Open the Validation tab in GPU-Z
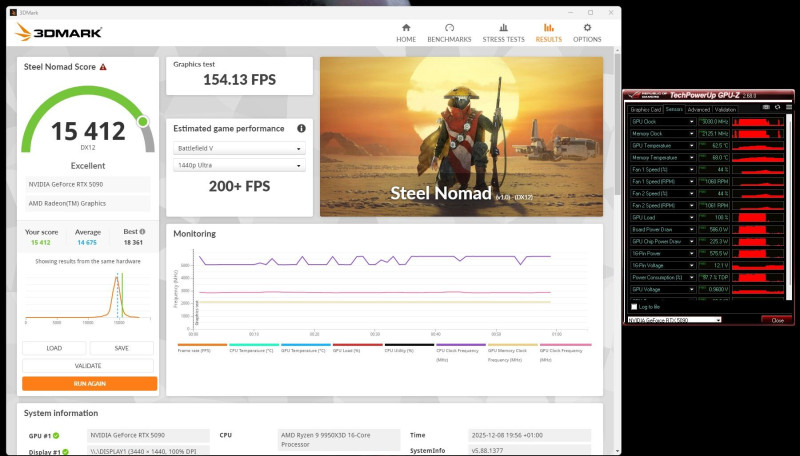The height and width of the screenshot is (456, 800). (x=725, y=110)
